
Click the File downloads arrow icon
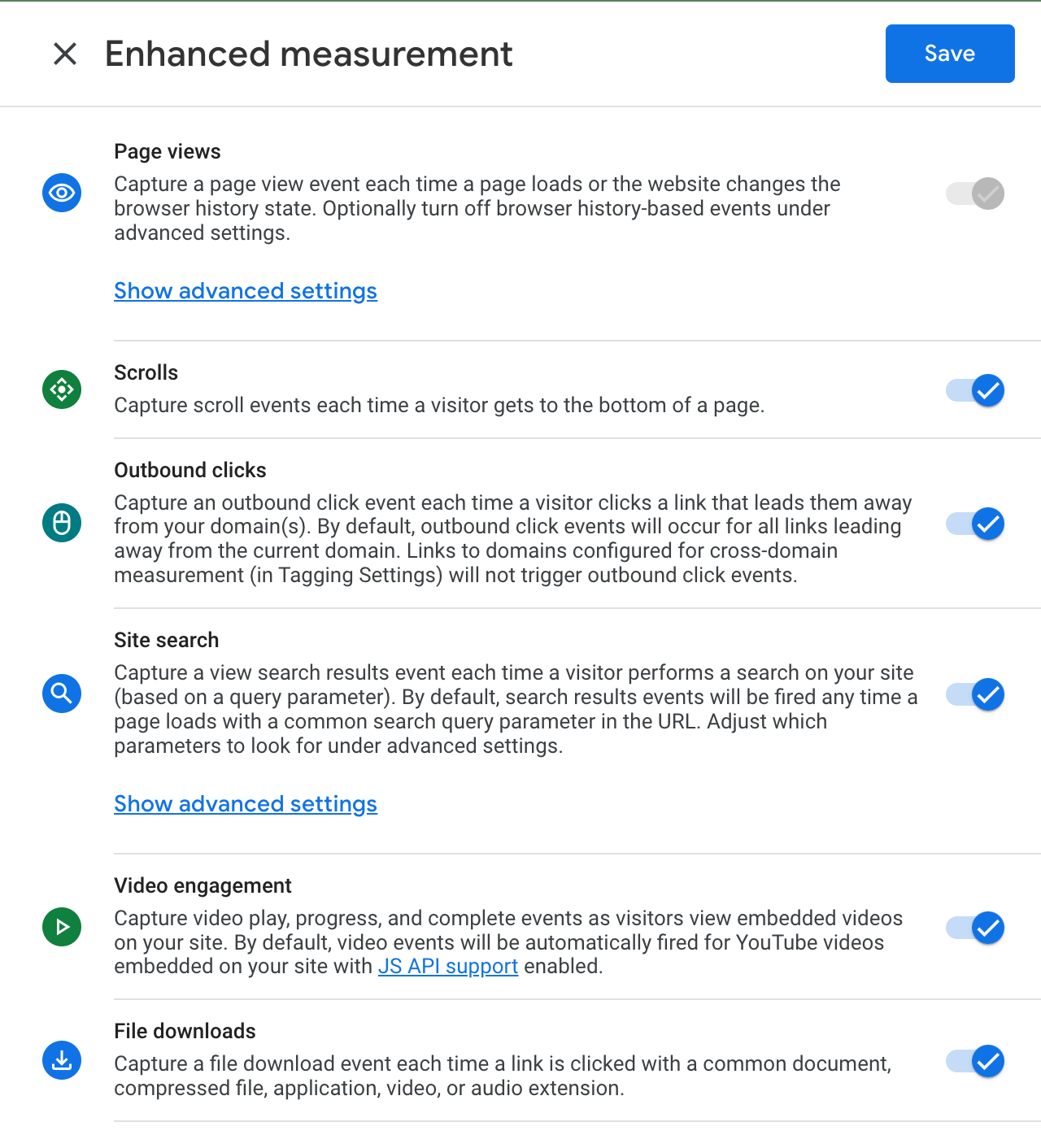tap(62, 1060)
